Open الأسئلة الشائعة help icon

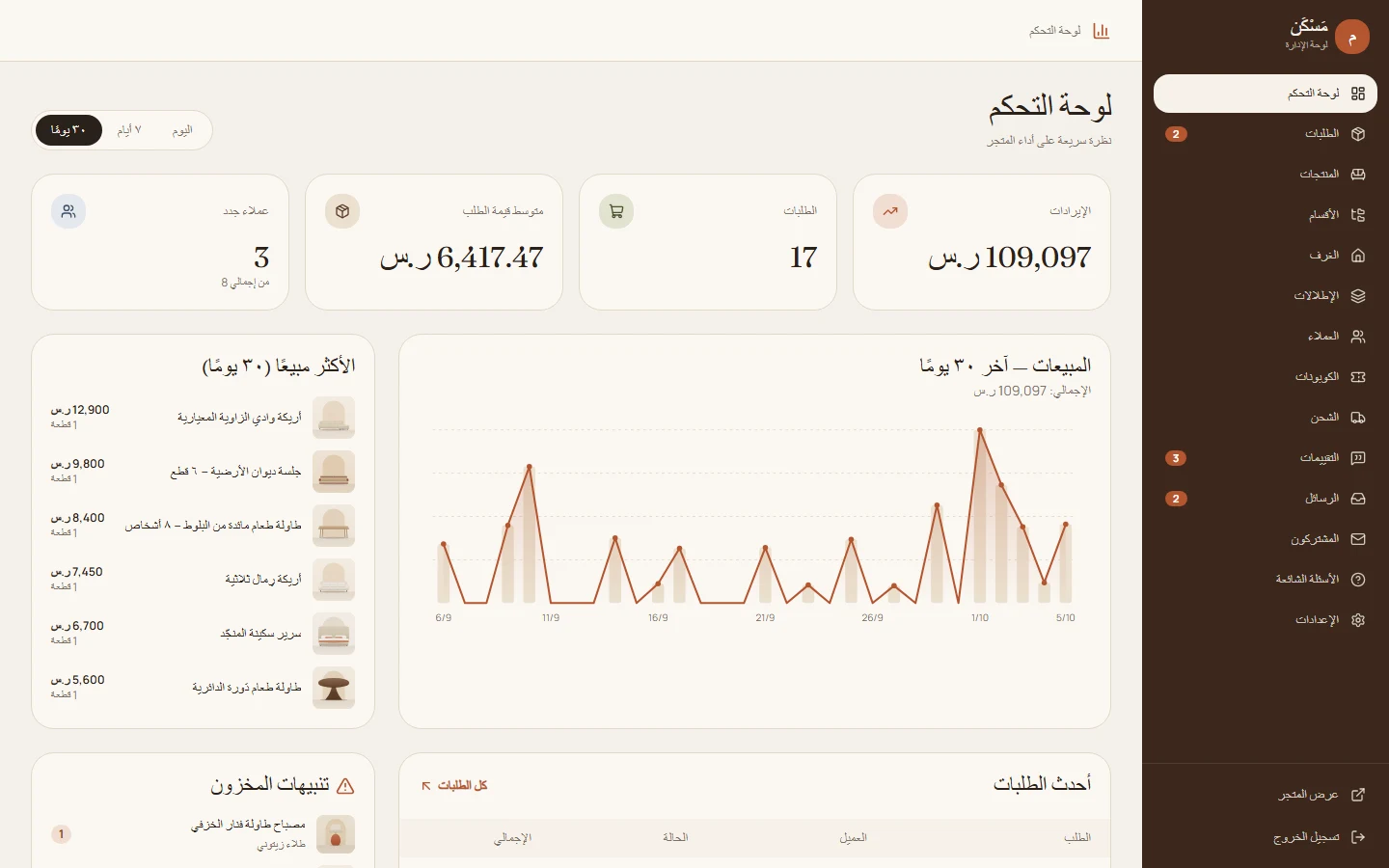click(x=1358, y=580)
